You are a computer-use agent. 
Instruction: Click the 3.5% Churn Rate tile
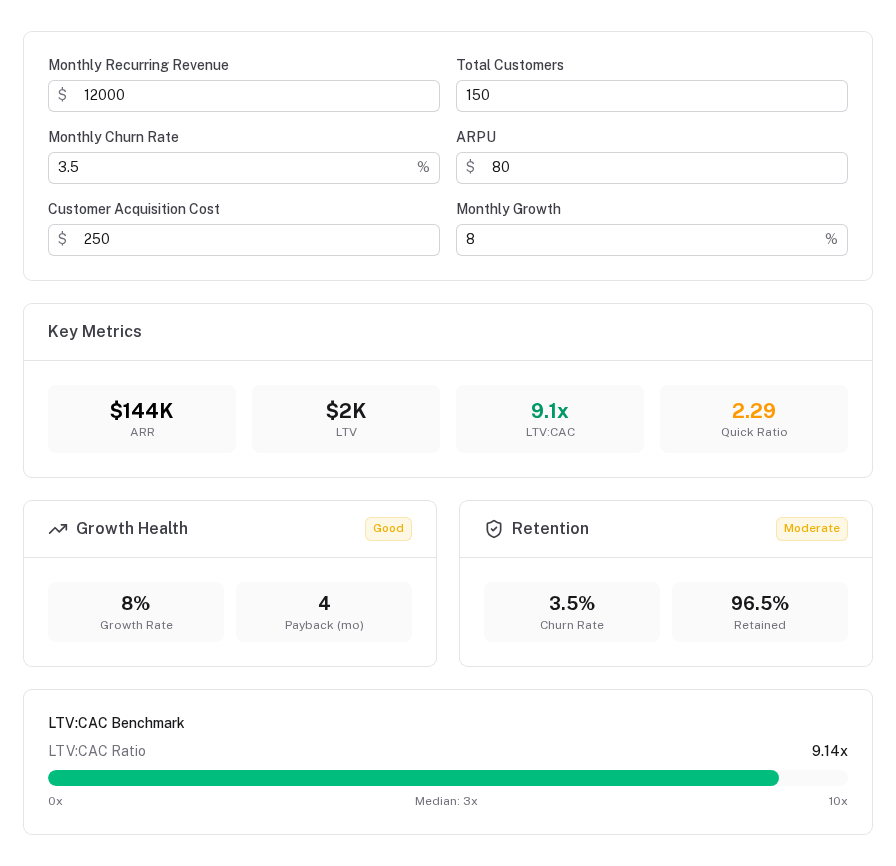point(571,612)
